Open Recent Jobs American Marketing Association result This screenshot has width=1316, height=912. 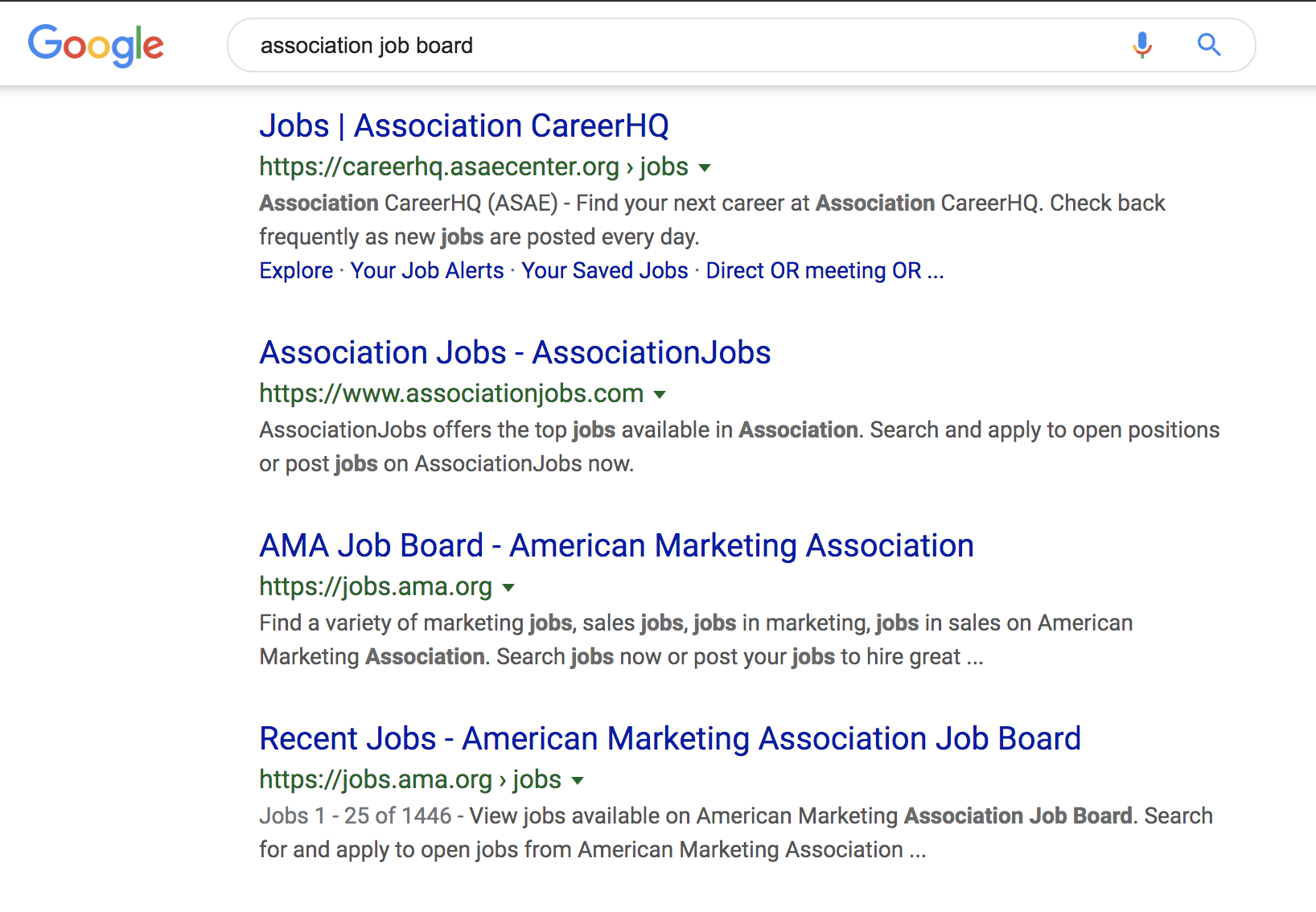pyautogui.click(x=670, y=739)
